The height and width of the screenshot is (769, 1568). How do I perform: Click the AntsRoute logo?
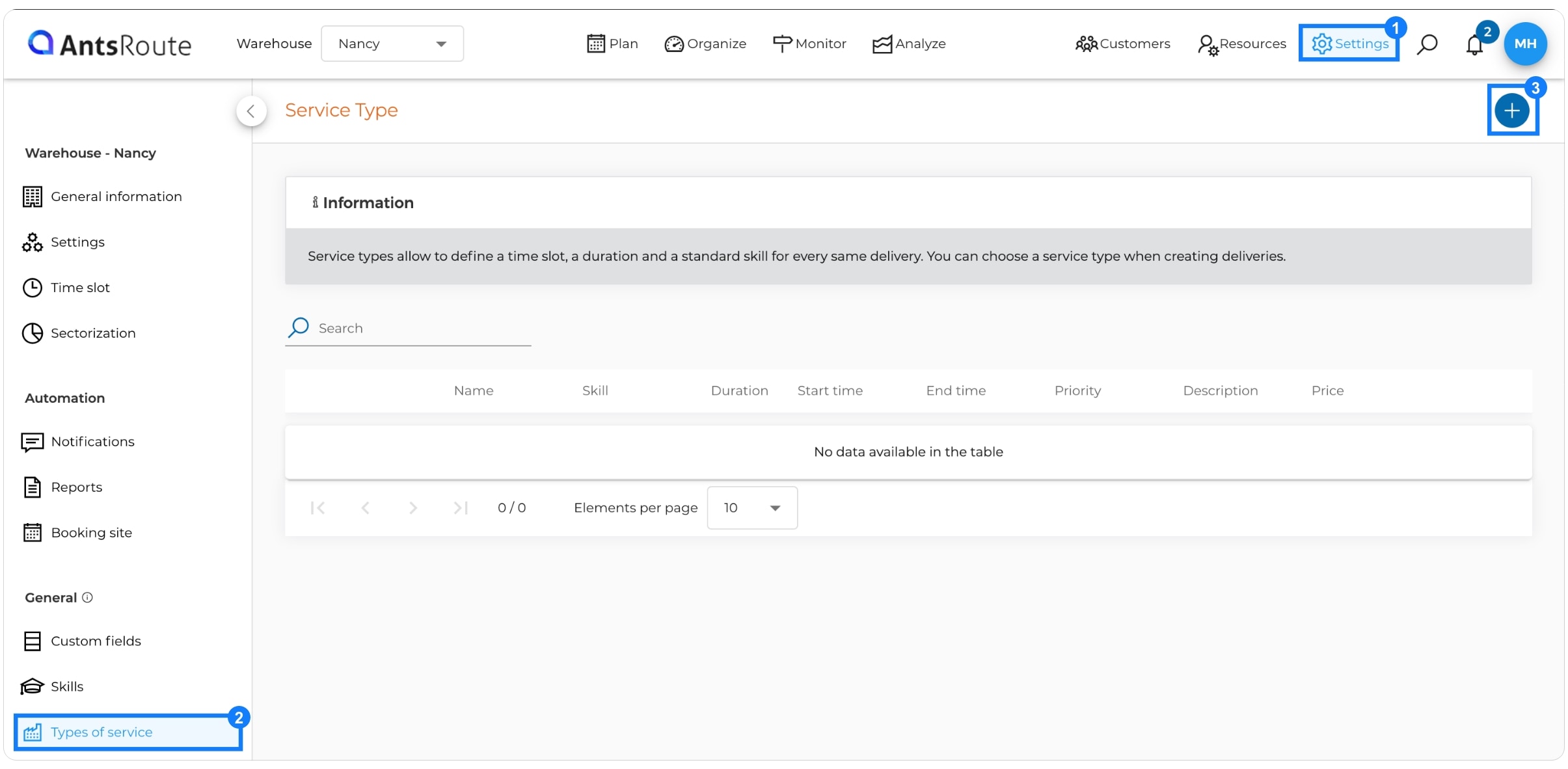pyautogui.click(x=109, y=44)
